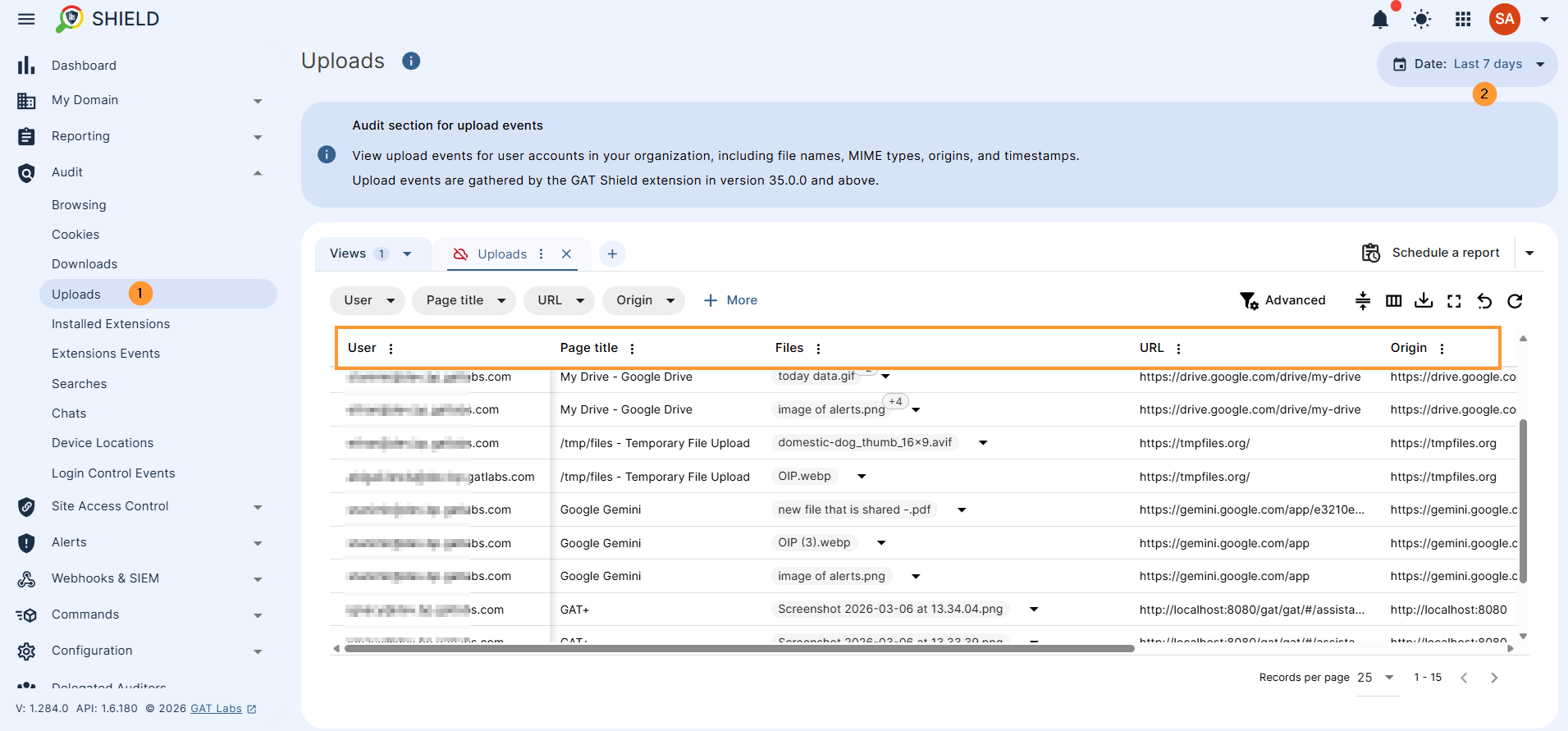
Task: Click the SA user avatar
Action: (1505, 19)
